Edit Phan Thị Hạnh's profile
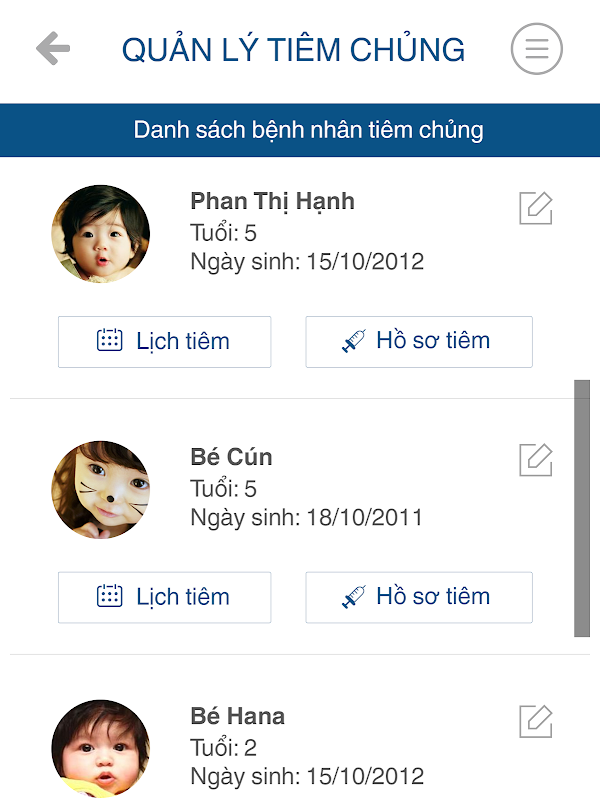The height and width of the screenshot is (800, 600). pyautogui.click(x=536, y=208)
